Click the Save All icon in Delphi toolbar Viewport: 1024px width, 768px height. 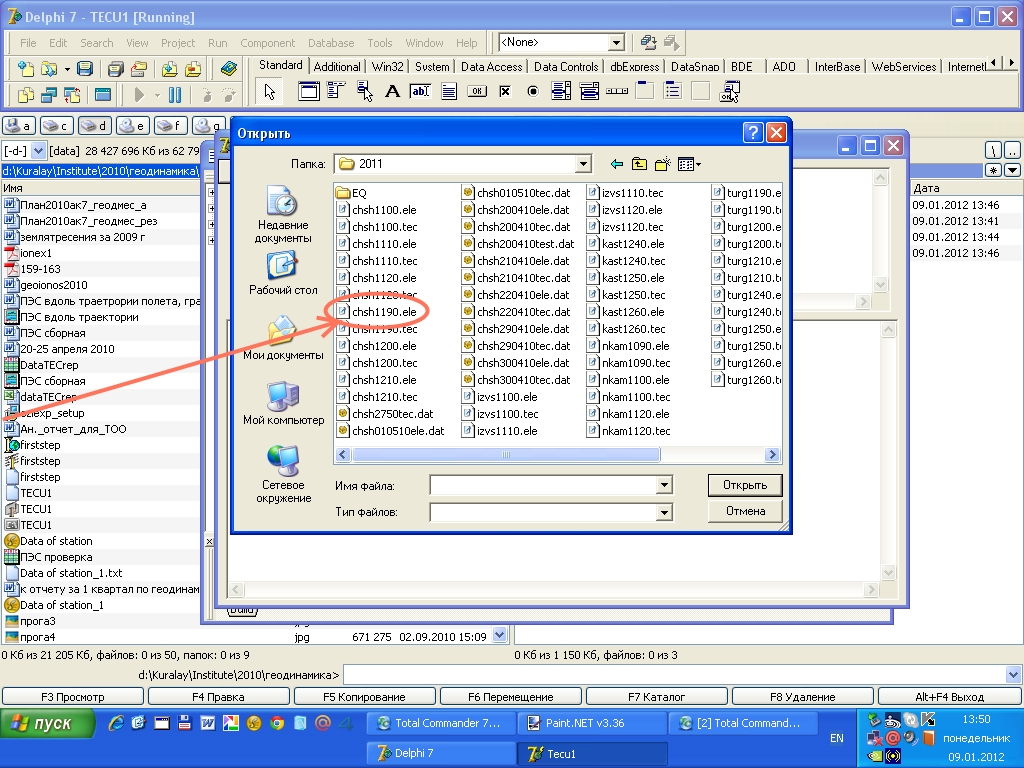pos(116,69)
